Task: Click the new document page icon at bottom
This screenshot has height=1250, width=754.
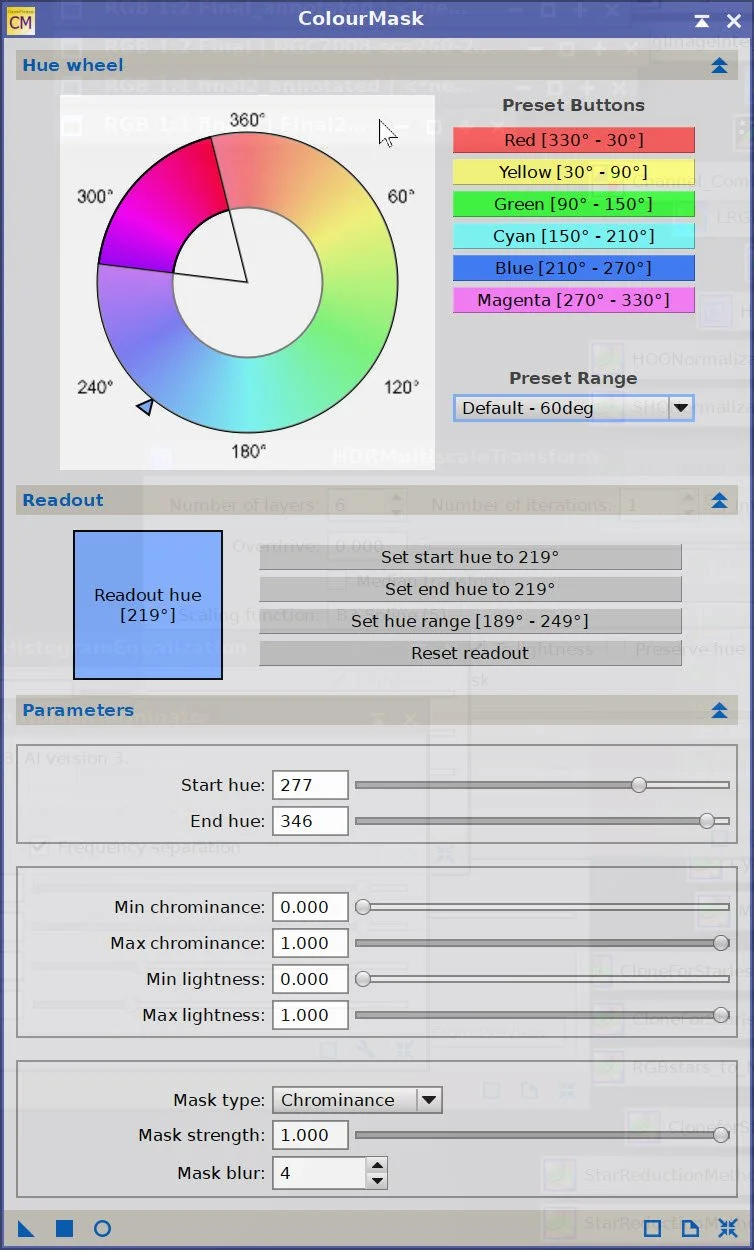Action: (x=690, y=1228)
